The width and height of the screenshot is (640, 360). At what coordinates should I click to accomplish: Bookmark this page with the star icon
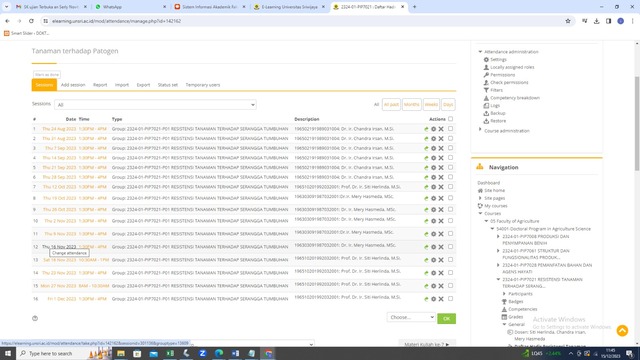click(568, 21)
